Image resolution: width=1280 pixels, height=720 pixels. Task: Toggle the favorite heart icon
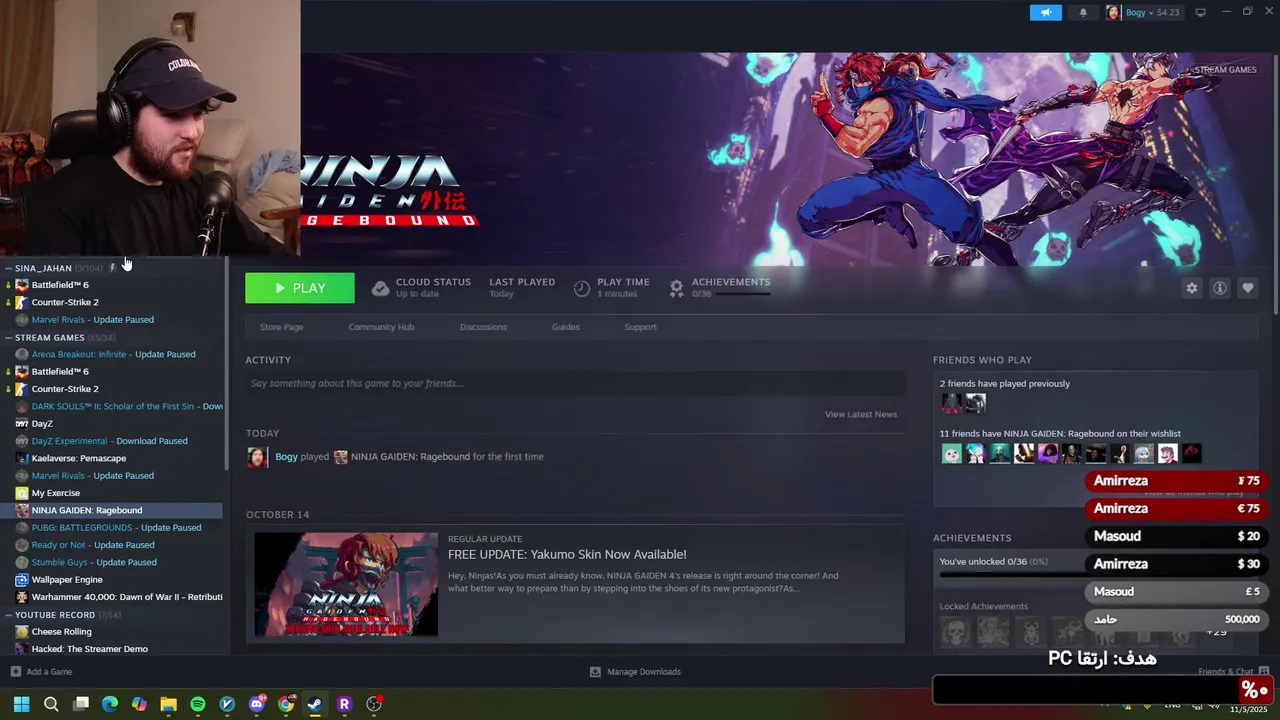tap(1248, 288)
